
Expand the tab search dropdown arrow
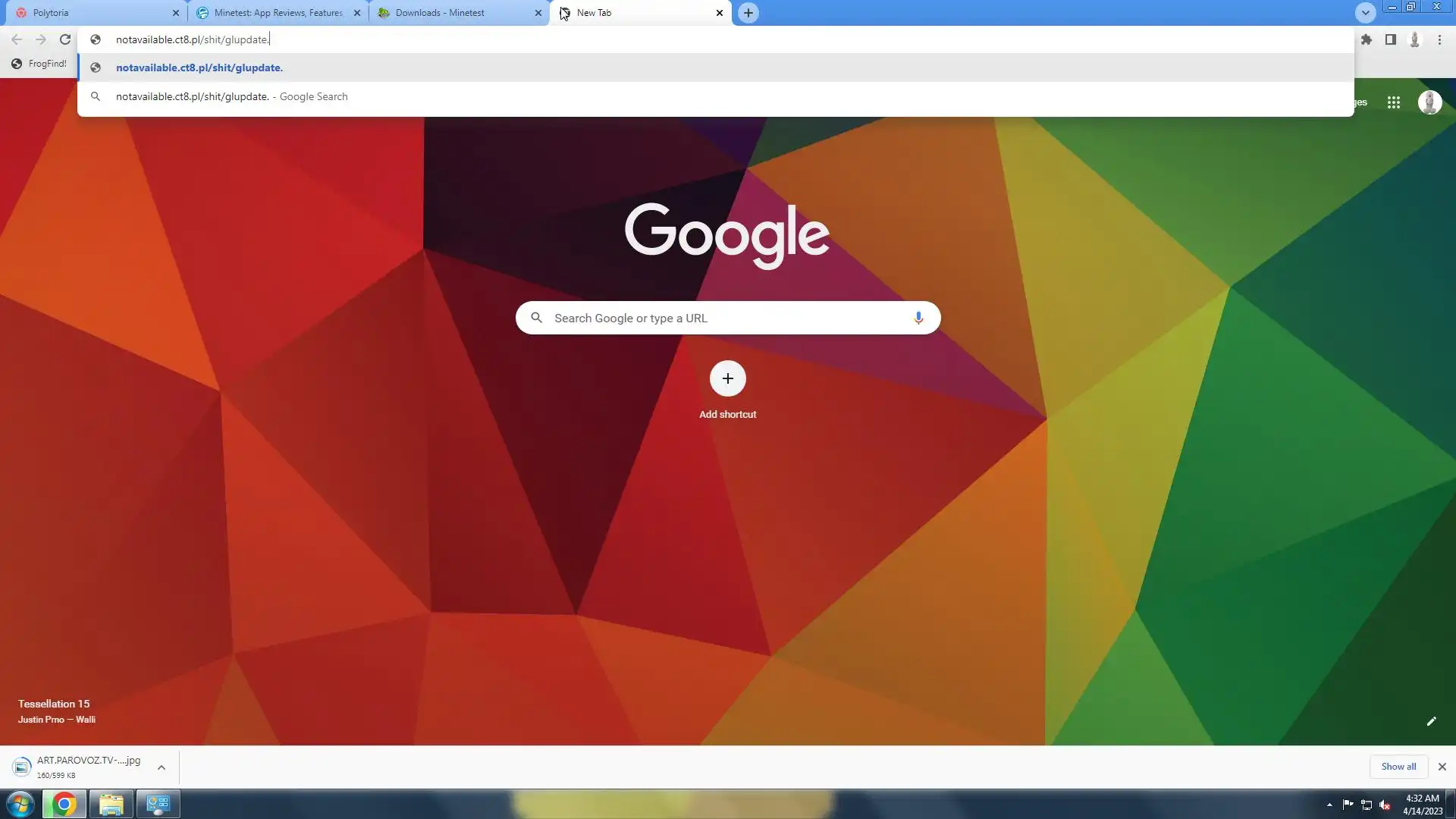(x=1365, y=13)
